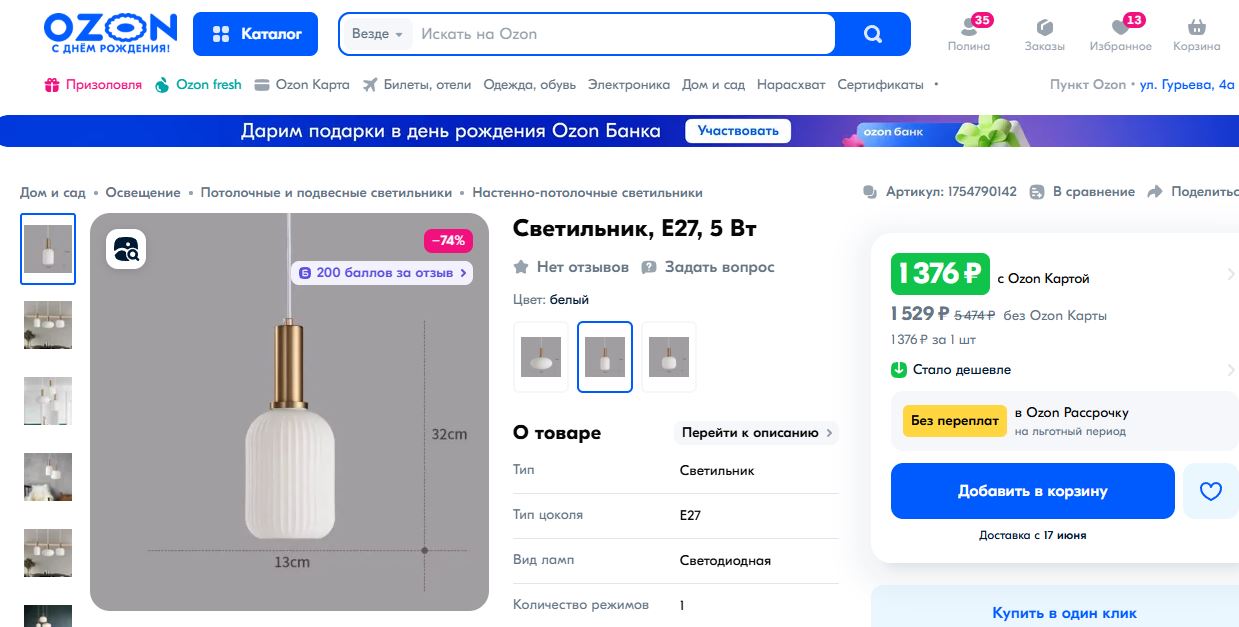This screenshot has height=627, width=1239.
Task: Expand the Стало дешевле chevron
Action: [1231, 370]
